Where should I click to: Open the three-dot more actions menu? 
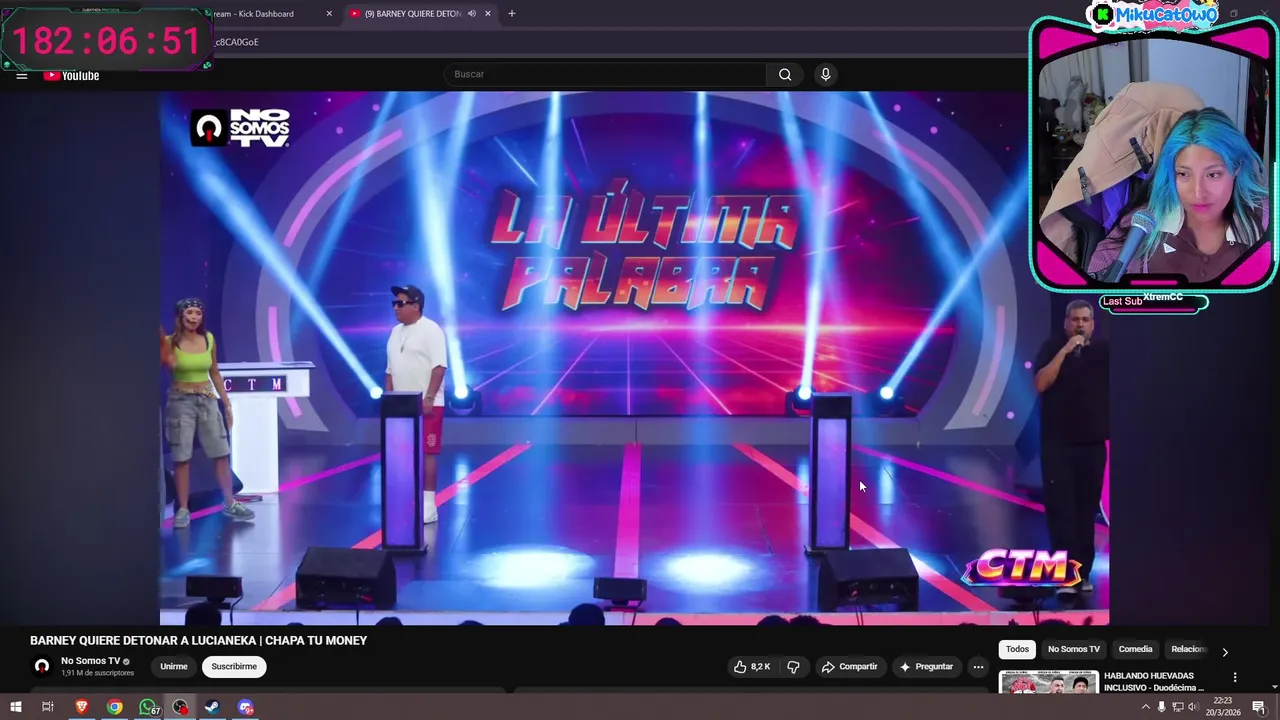[x=978, y=667]
